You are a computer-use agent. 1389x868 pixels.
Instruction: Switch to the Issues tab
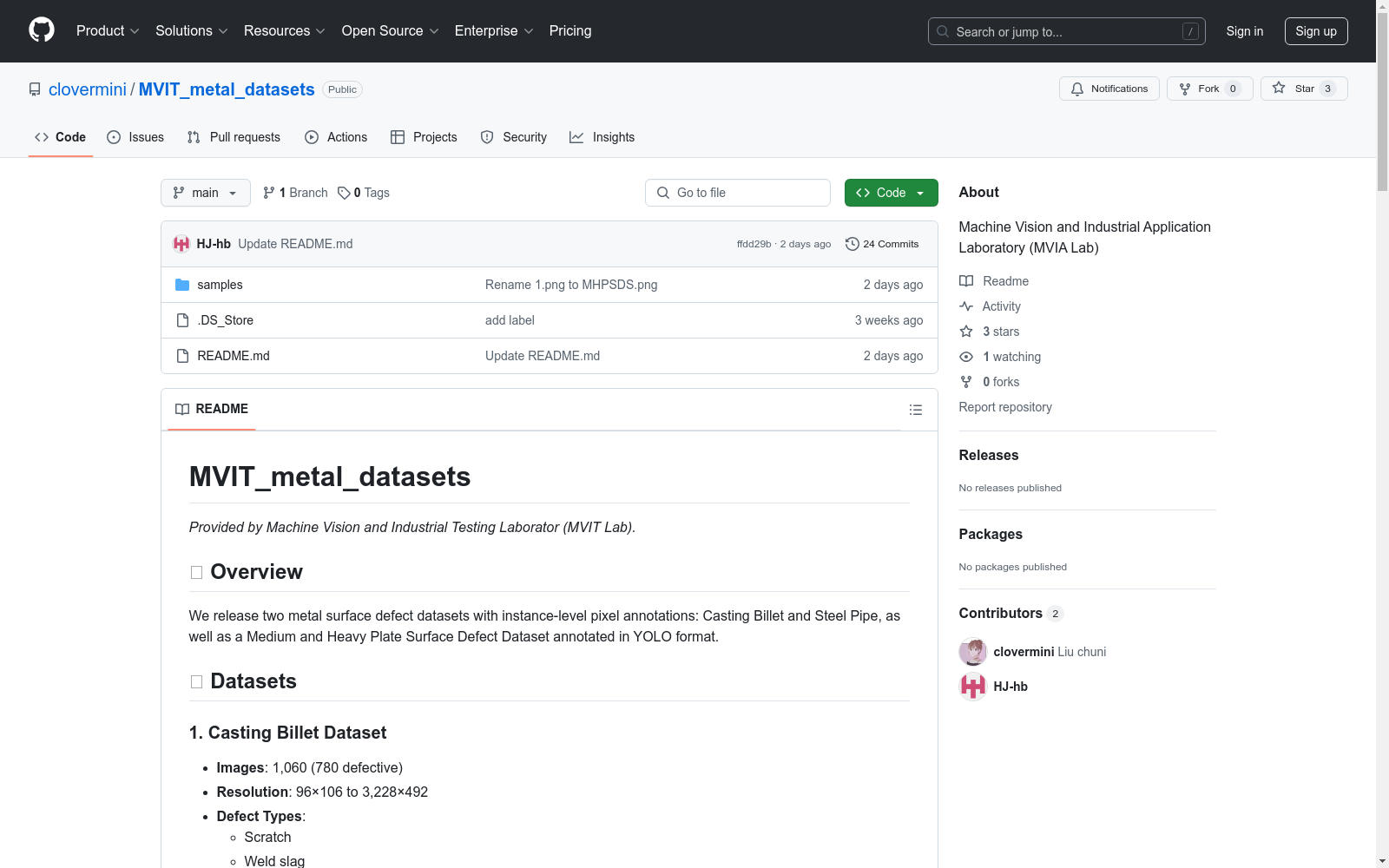[135, 137]
